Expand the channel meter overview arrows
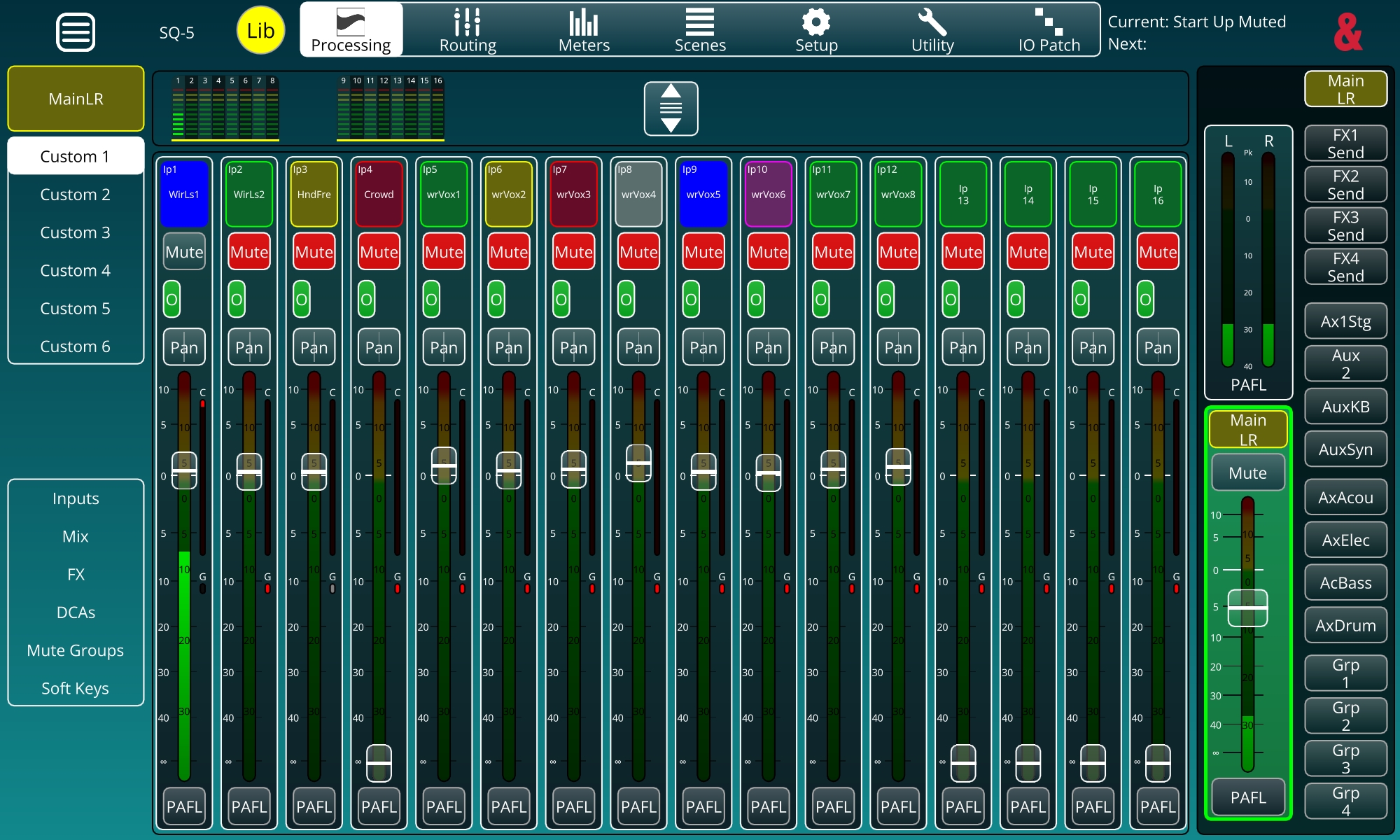Viewport: 1400px width, 840px height. (x=671, y=108)
